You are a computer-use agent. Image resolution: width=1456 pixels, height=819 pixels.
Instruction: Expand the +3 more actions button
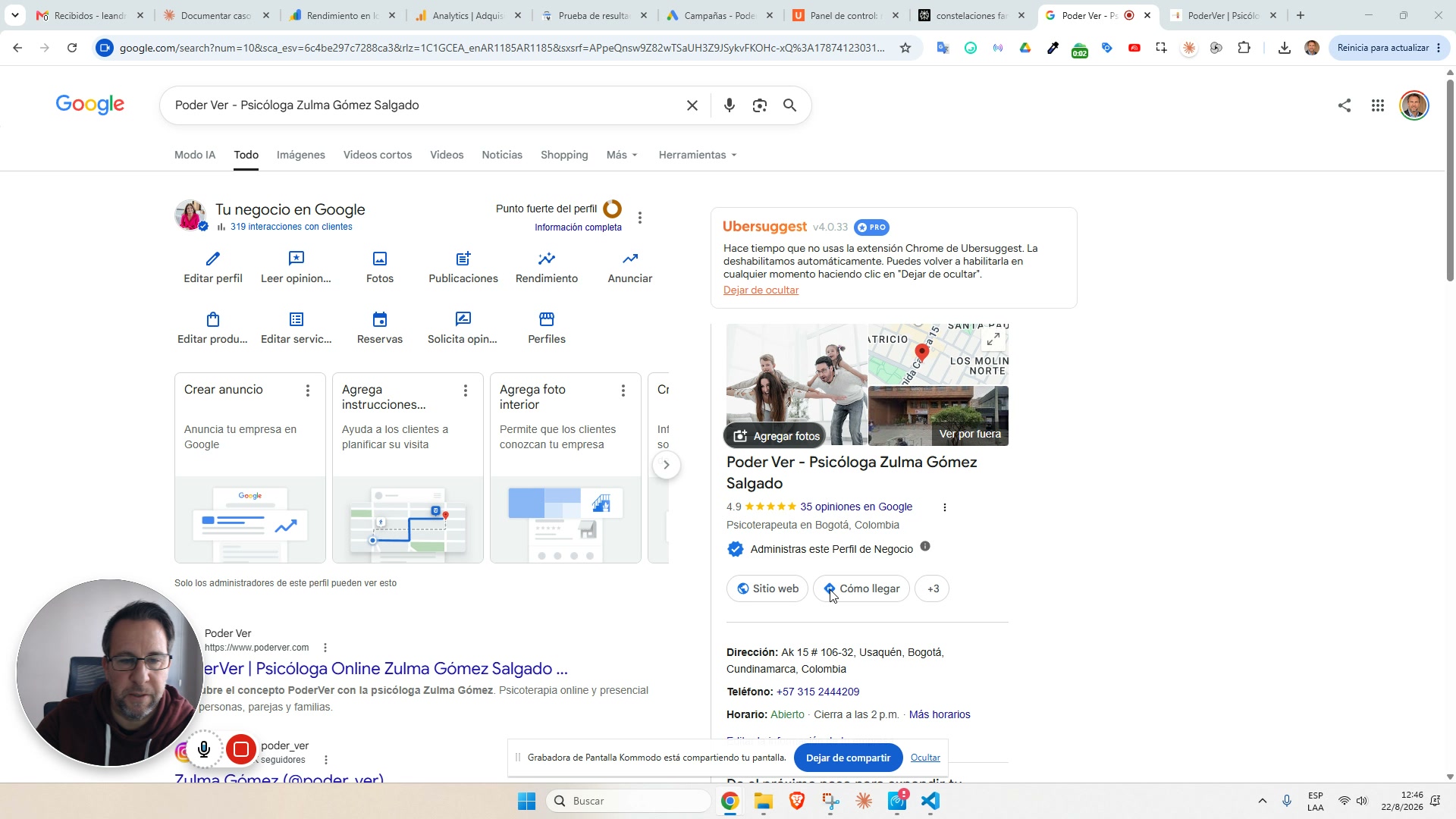[933, 588]
